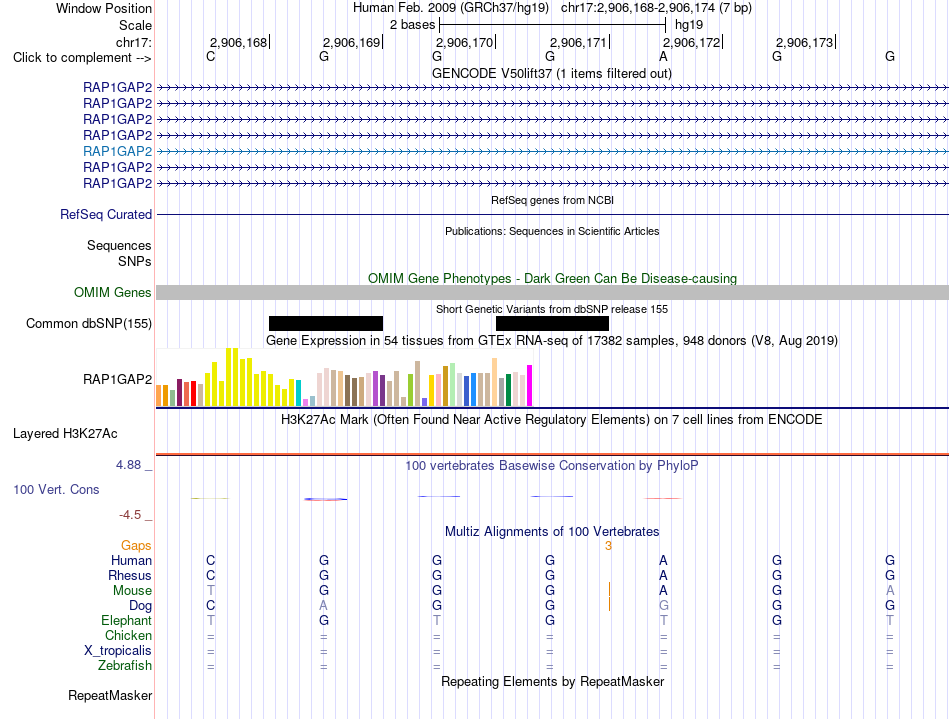Click the GTEx Gene Expression track title
The image size is (950, 719).
(x=552, y=340)
